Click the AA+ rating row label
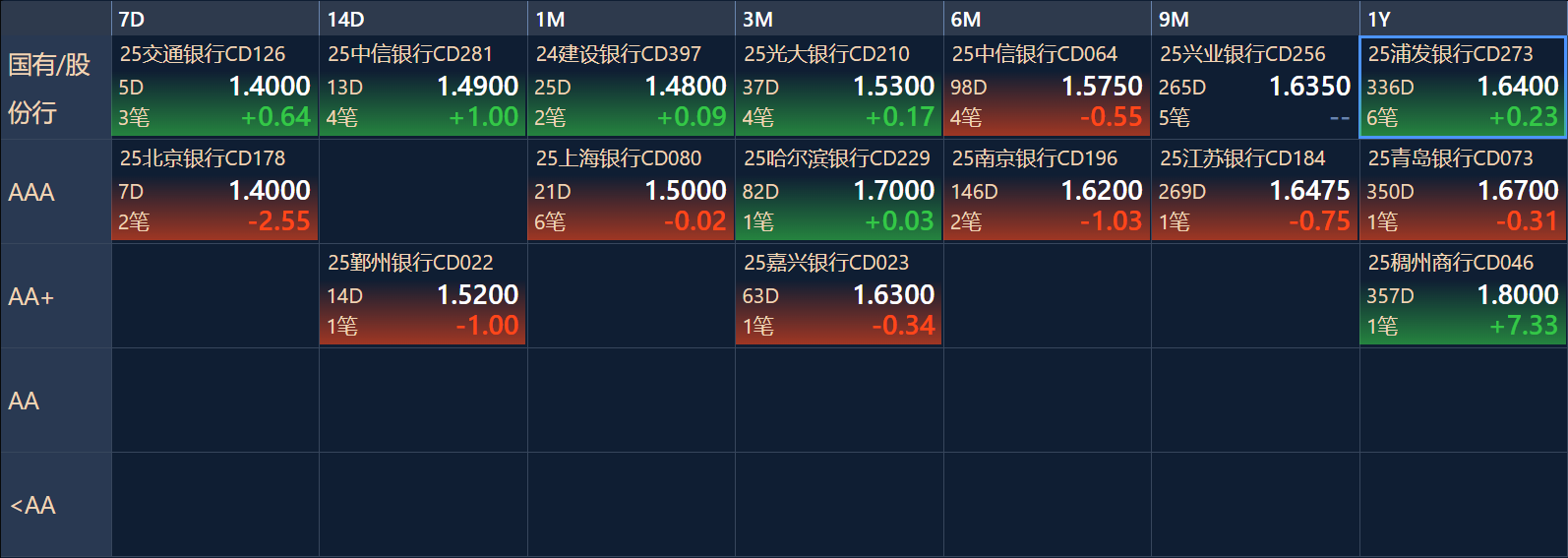 [x=56, y=296]
